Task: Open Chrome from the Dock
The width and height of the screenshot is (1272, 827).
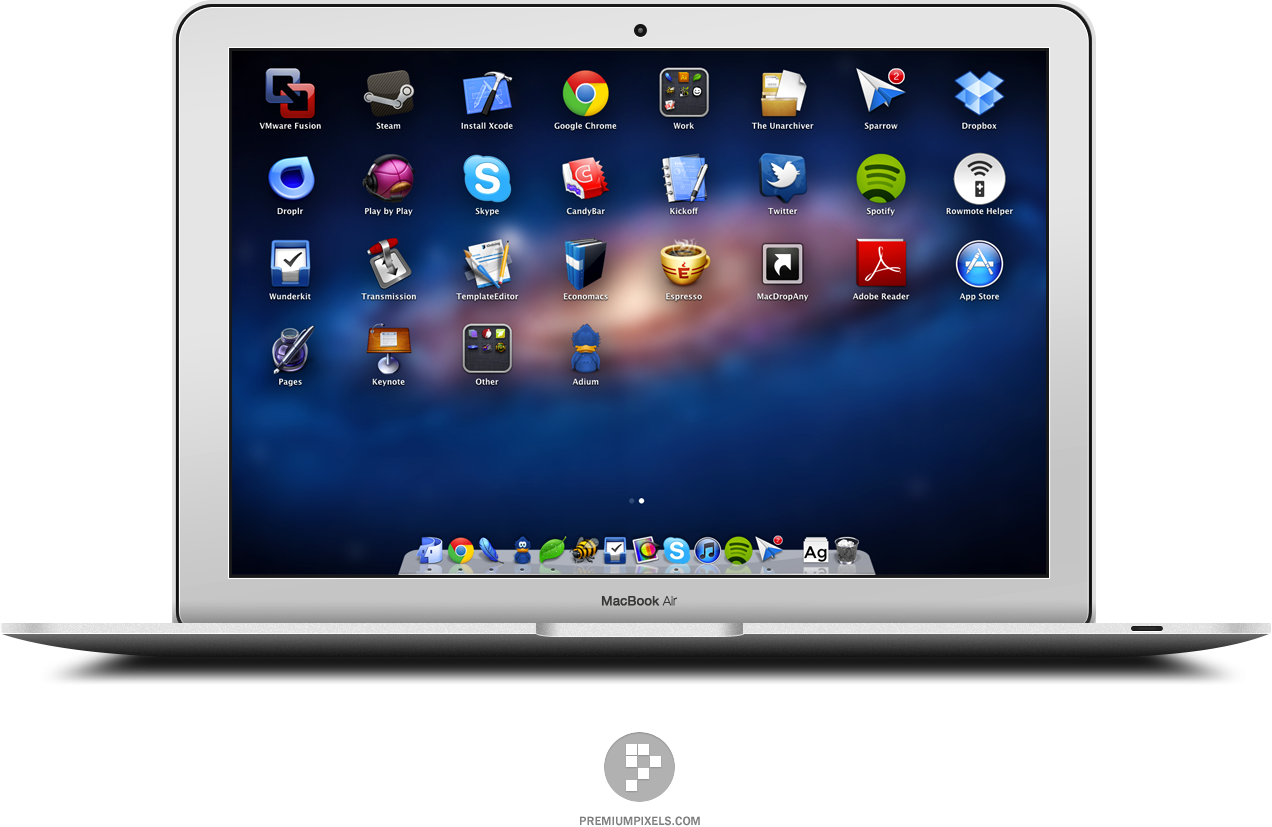Action: click(461, 550)
